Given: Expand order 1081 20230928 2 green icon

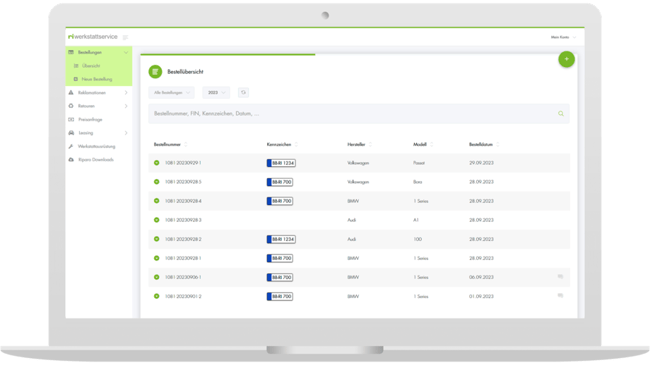Looking at the screenshot, I should coord(157,239).
